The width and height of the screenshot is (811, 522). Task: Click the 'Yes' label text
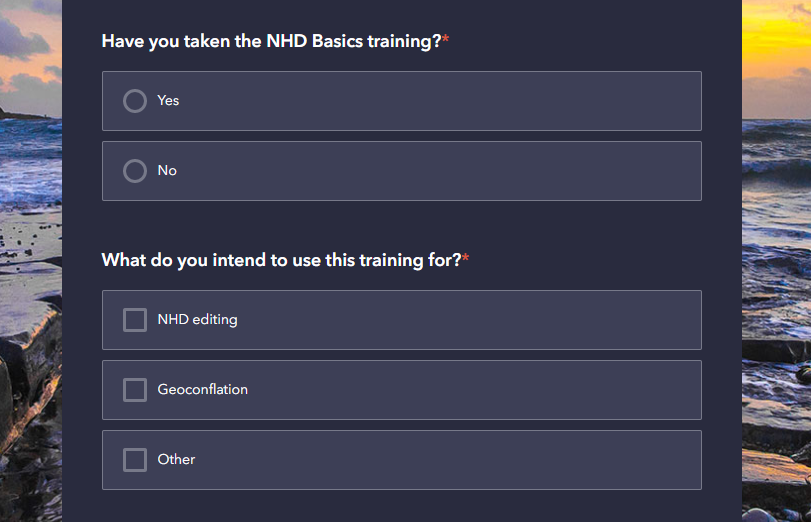(168, 101)
